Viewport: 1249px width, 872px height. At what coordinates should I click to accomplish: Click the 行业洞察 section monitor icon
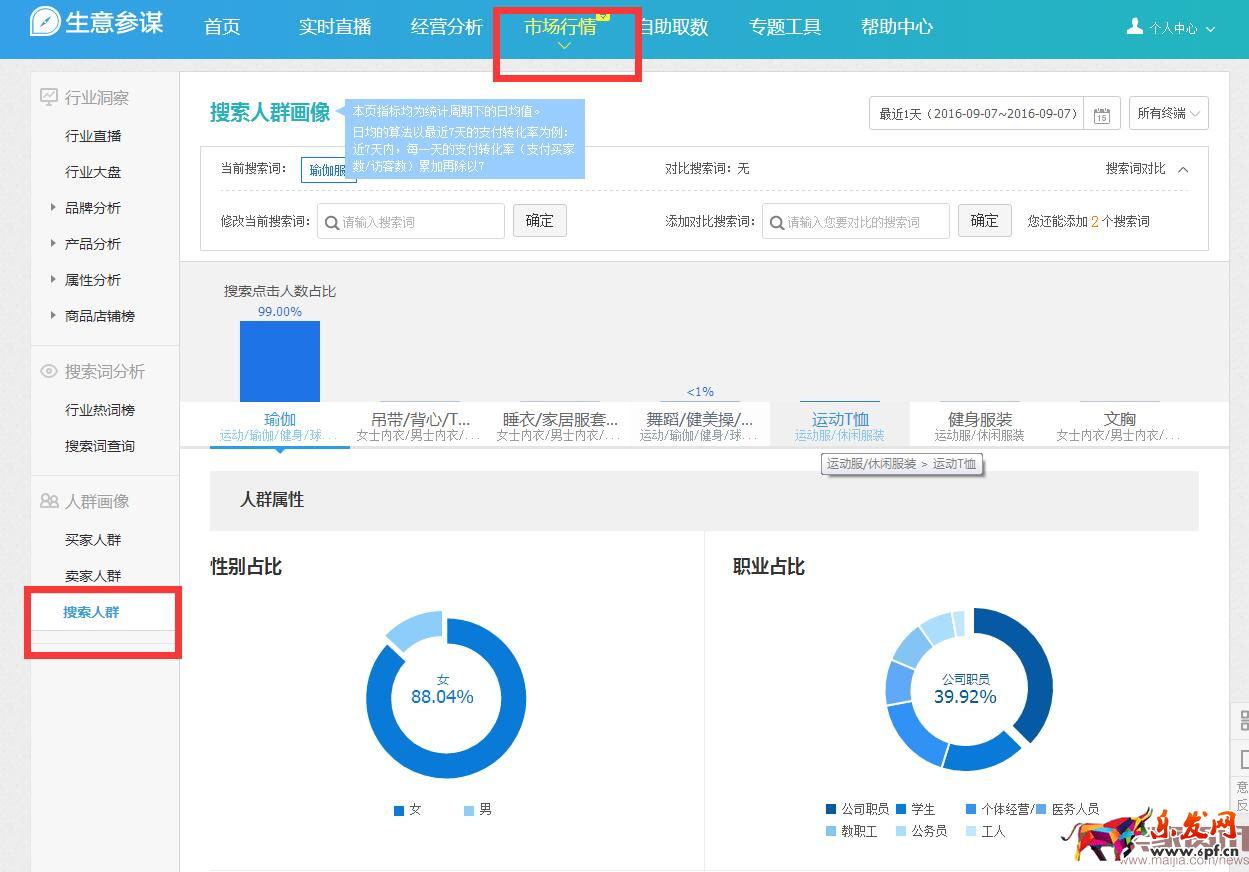[48, 97]
